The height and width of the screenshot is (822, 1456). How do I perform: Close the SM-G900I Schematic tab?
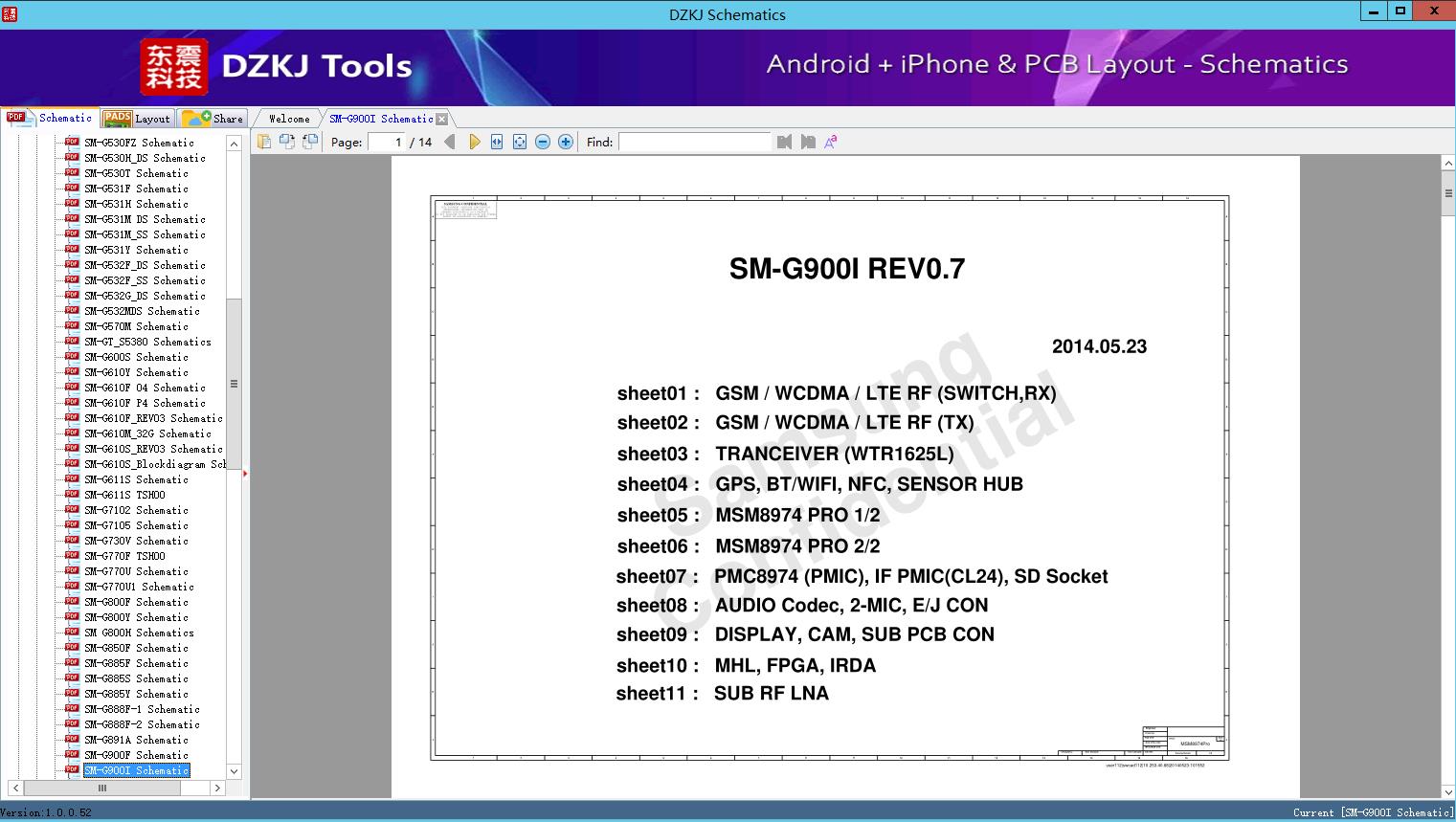442,120
